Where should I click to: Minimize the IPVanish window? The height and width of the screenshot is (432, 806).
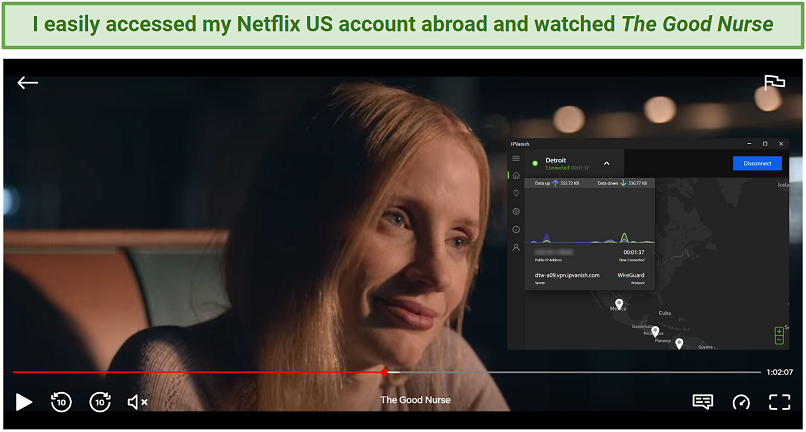coord(749,143)
